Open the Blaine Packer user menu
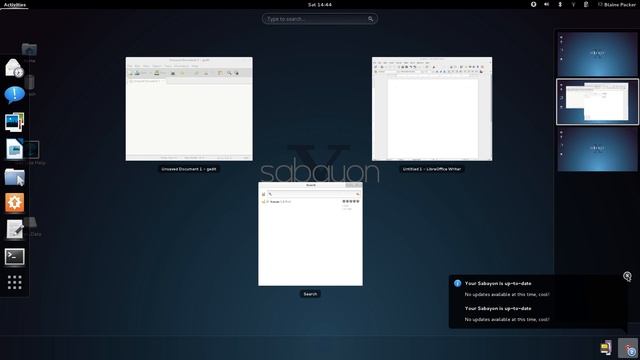 [x=617, y=4]
